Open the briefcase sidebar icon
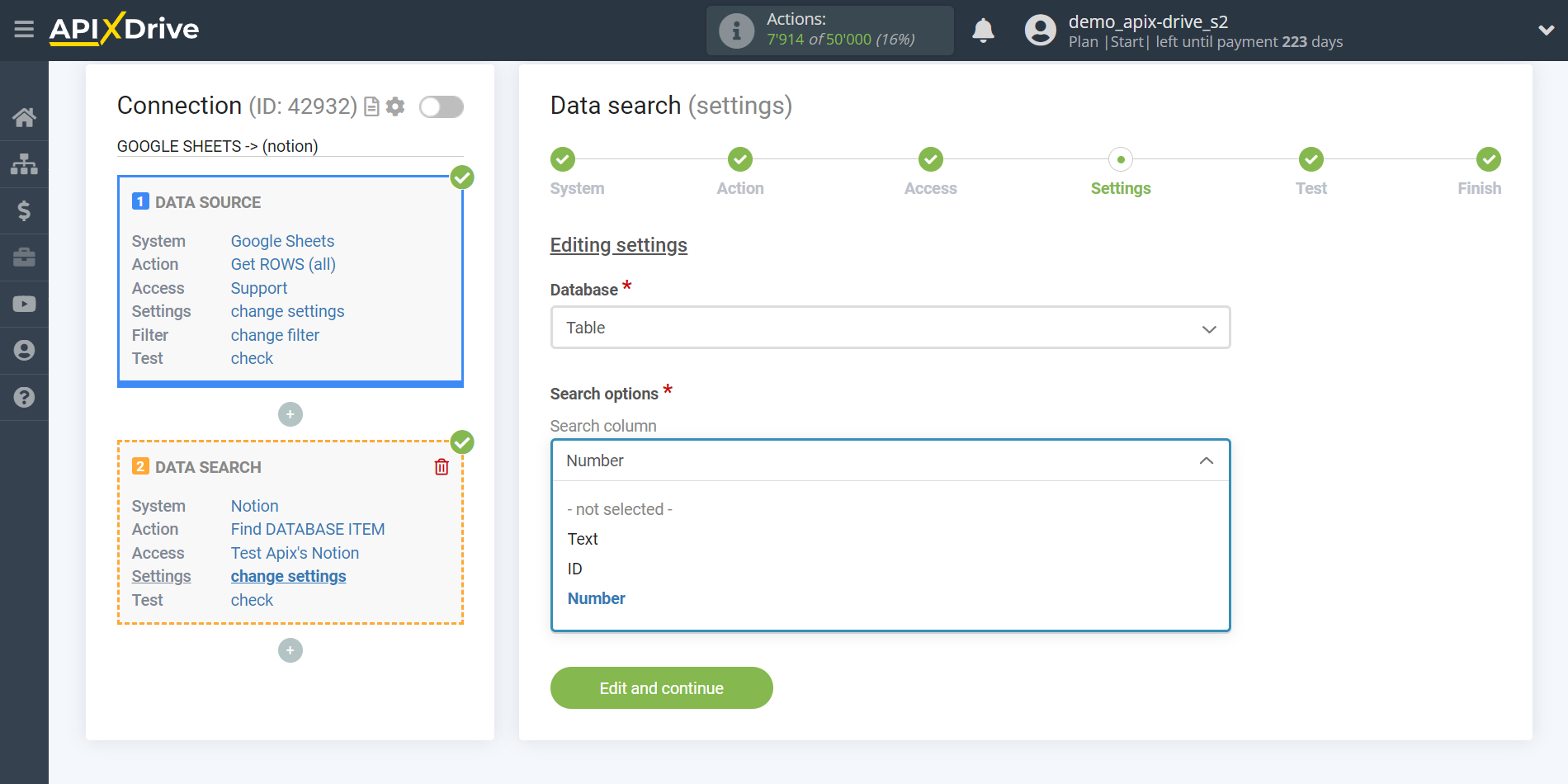 [24, 257]
